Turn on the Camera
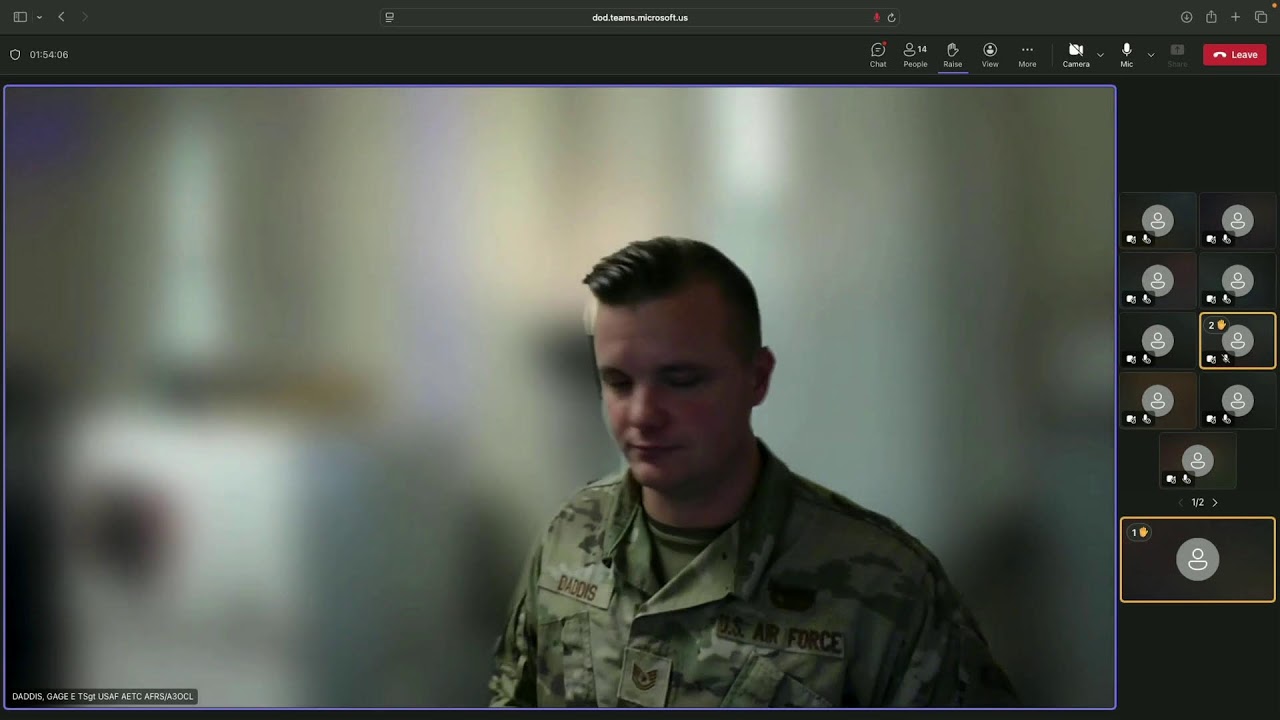1280x720 pixels. click(1076, 55)
